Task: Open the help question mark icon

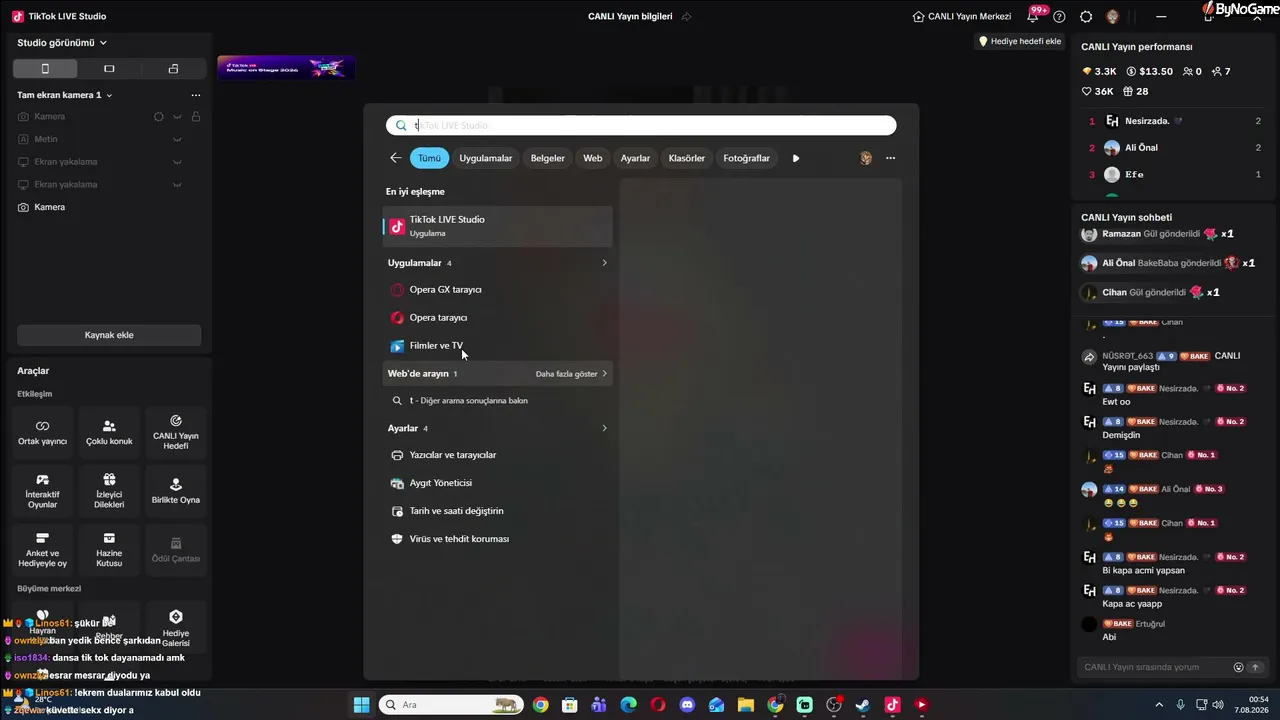Action: click(x=1059, y=17)
